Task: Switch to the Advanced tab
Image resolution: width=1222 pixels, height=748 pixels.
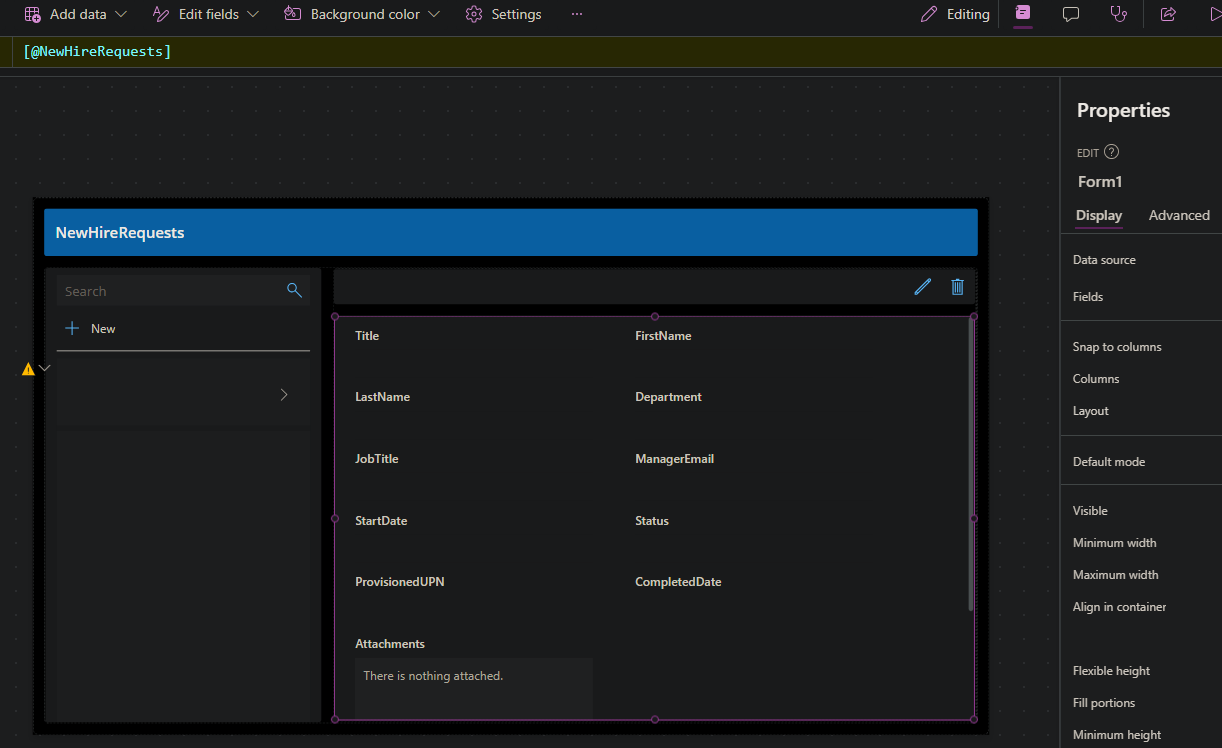Action: point(1179,215)
